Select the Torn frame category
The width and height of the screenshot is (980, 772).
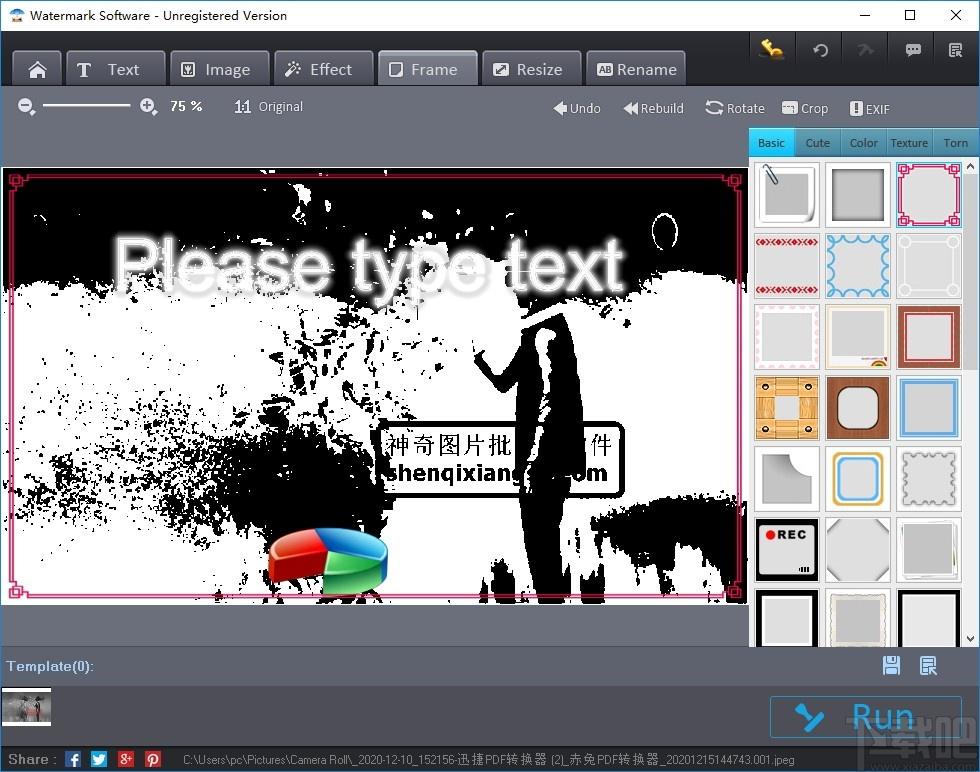pyautogui.click(x=955, y=143)
